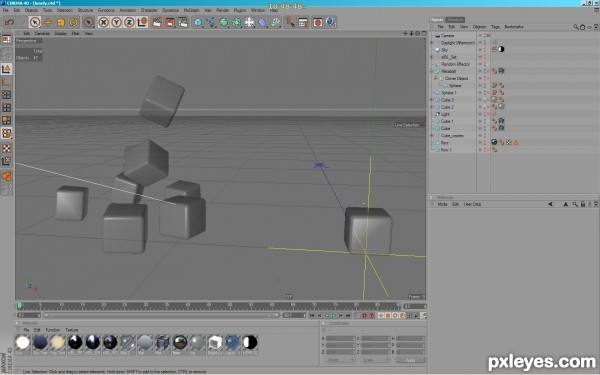Screen dimensions: 600x375
Task: Select the Sky object
Action: (x=444, y=50)
